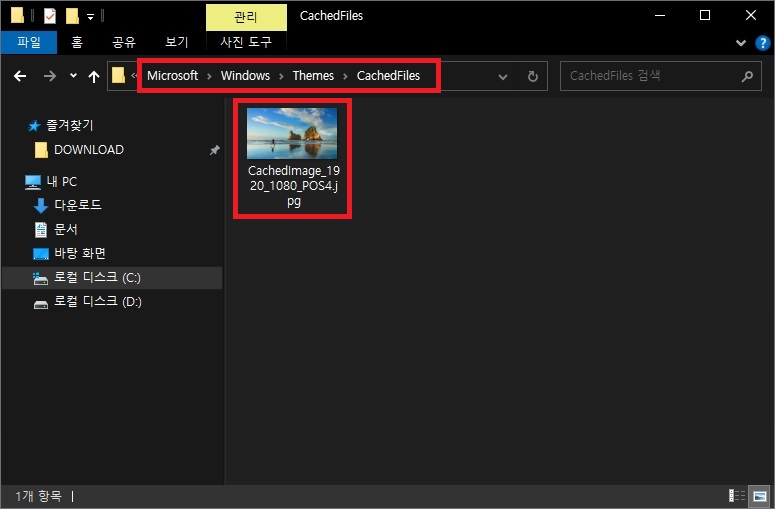Open dropdown arrow after Windows breadcrumb
Screen dimensions: 775x509
coord(281,76)
